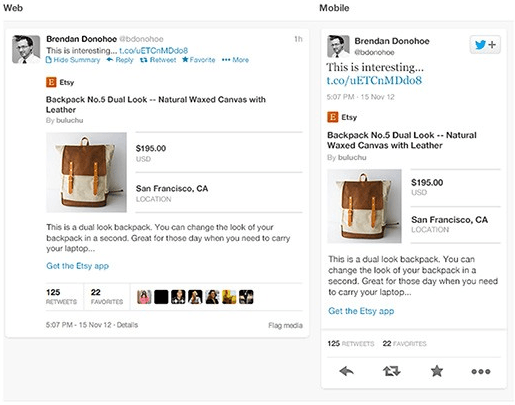Click Flag media on web tweet
This screenshot has height=405, width=515.
click(x=285, y=325)
